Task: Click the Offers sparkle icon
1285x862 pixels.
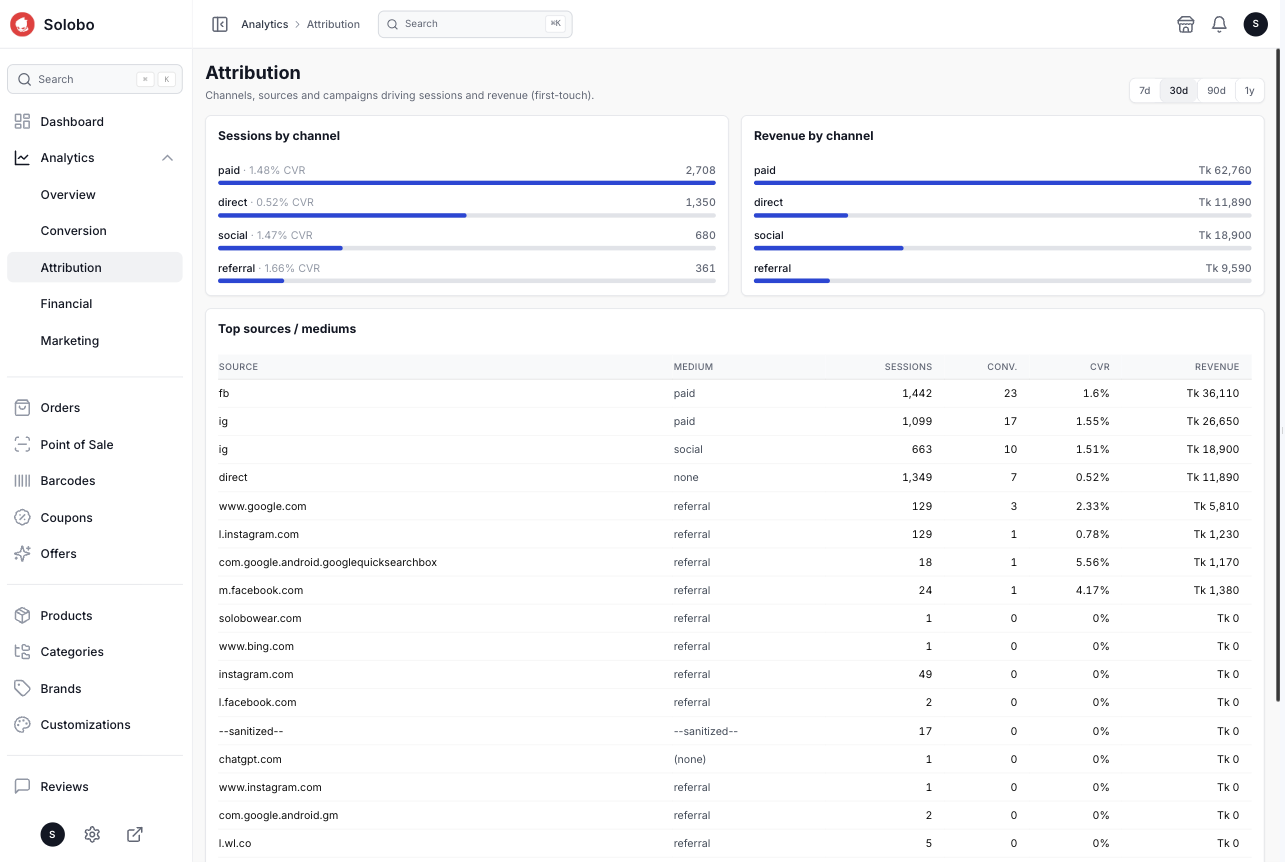Action: pyautogui.click(x=22, y=553)
